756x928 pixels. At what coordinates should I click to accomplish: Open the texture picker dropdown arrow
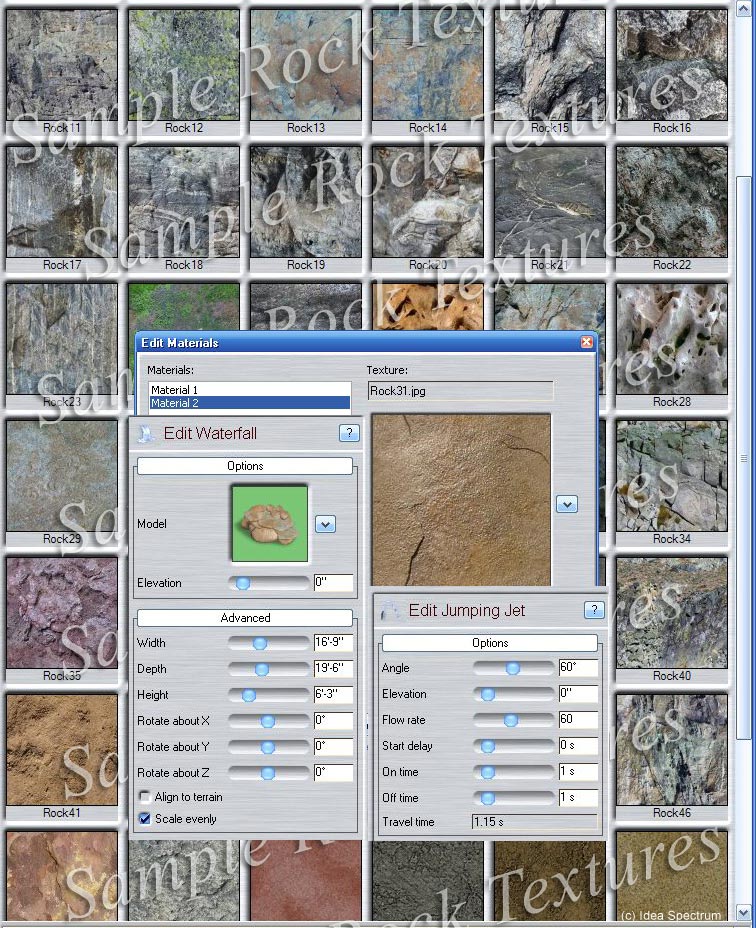point(567,504)
